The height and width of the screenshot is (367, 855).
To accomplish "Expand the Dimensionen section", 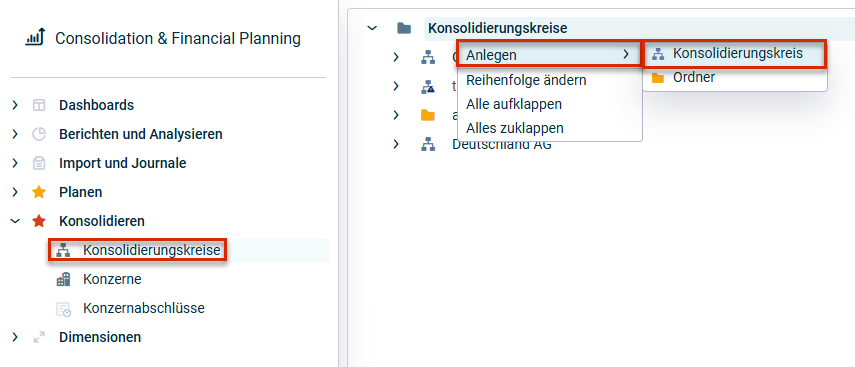I will pos(15,338).
